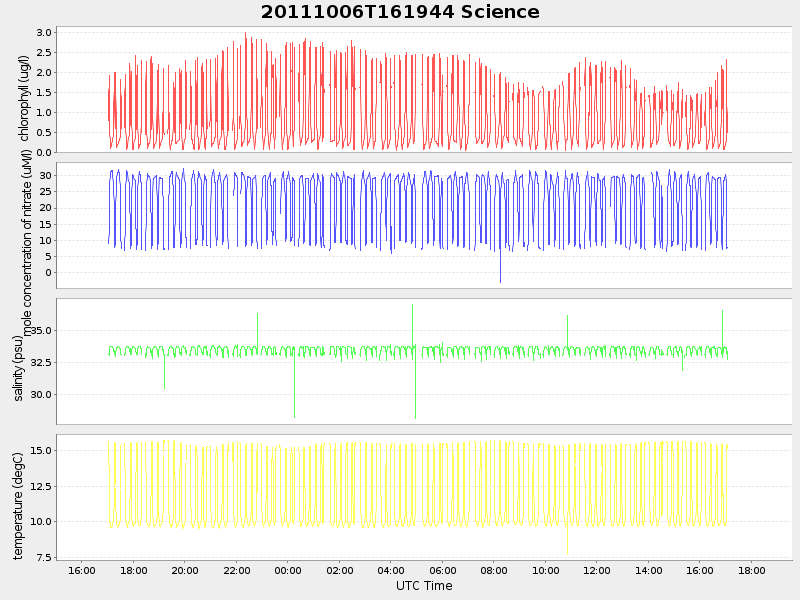
Task: Click the 15.0 tick on temperature axis
Action: click(x=42, y=451)
